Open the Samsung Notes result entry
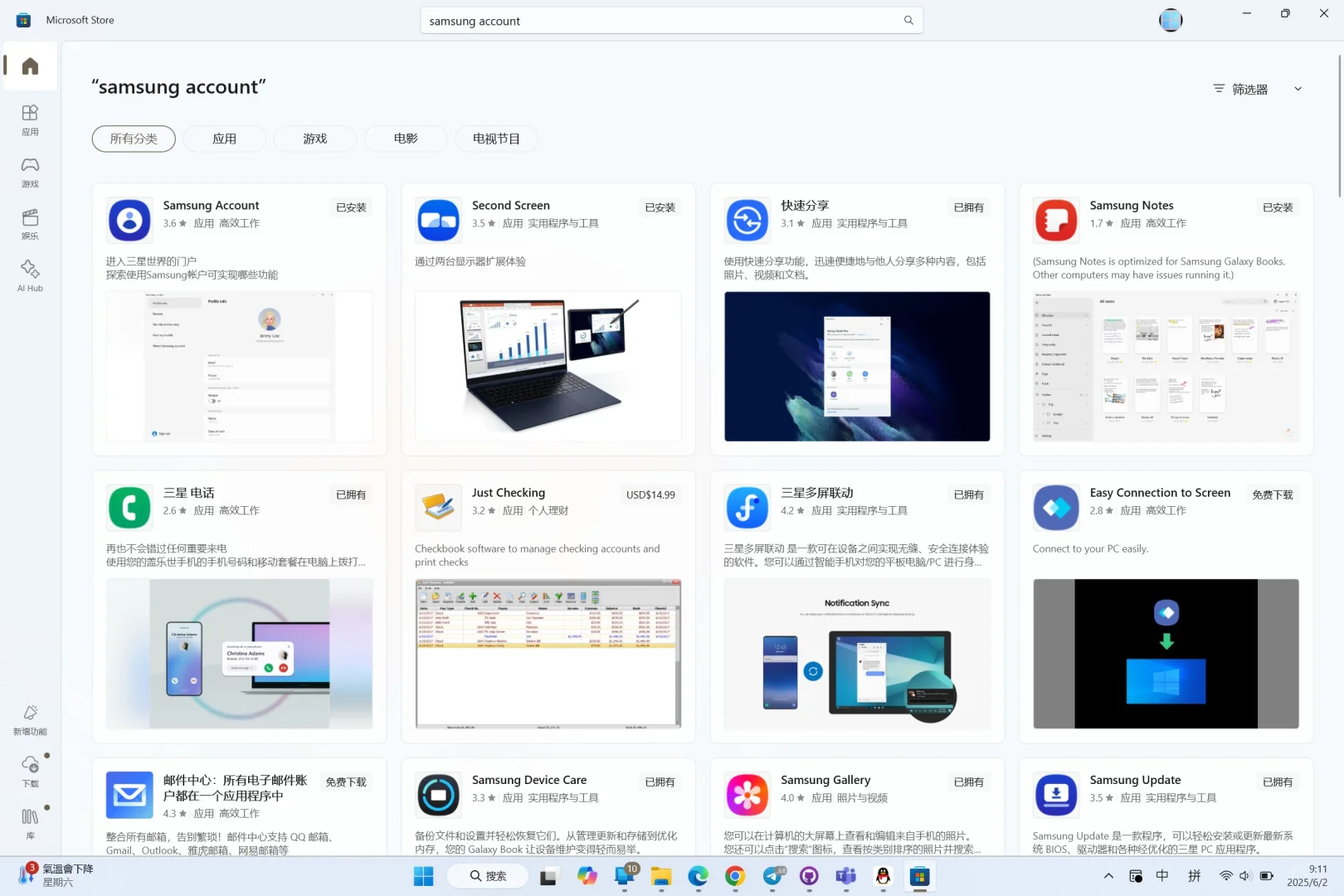The height and width of the screenshot is (896, 1344). pos(1131,205)
